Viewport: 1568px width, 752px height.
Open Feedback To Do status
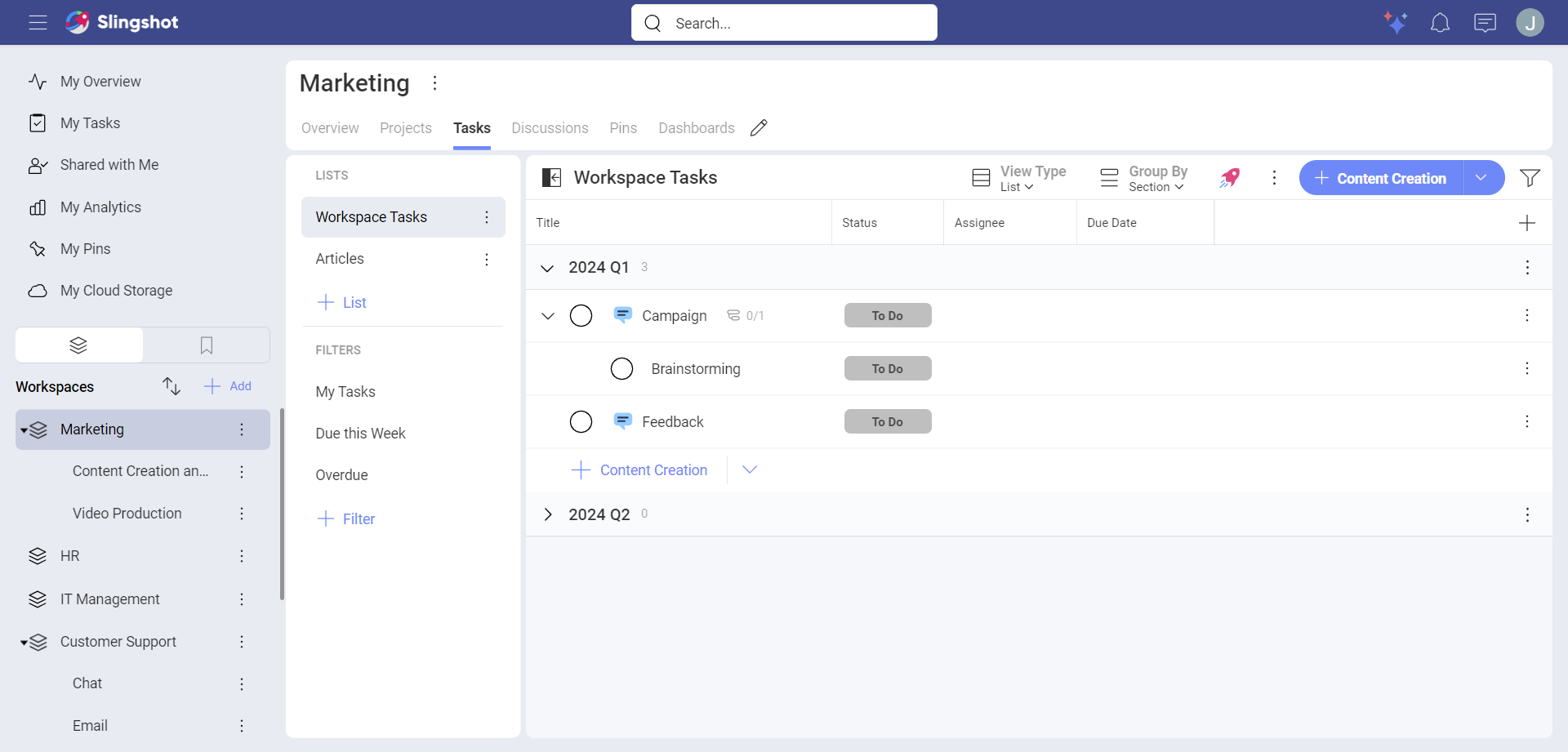888,421
